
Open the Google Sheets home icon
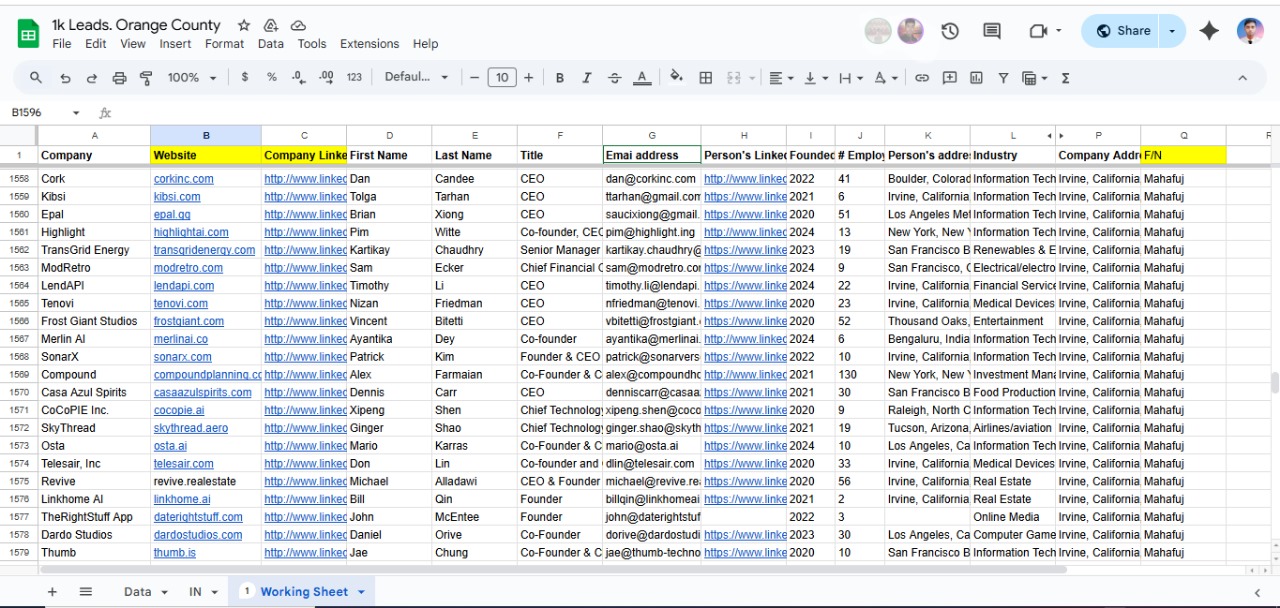click(x=28, y=35)
